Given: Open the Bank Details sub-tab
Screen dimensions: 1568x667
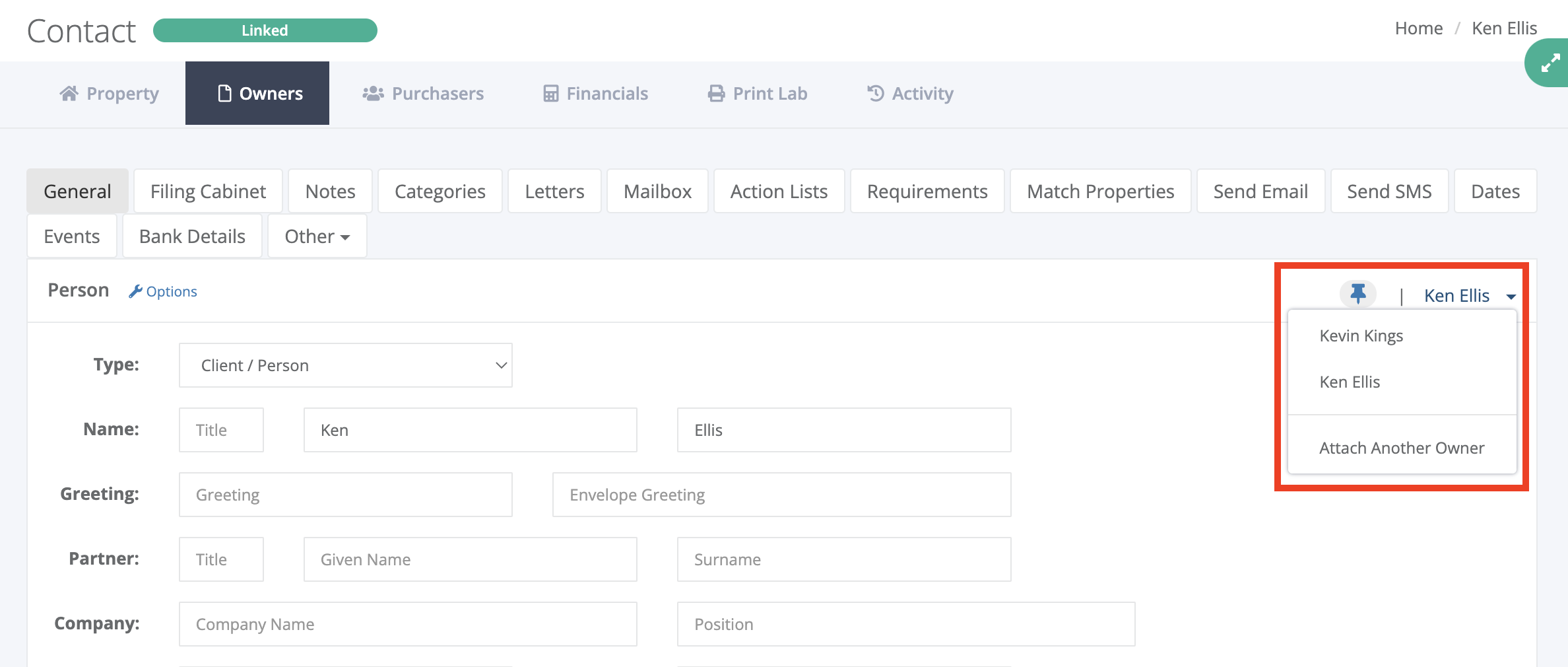Looking at the screenshot, I should pos(192,236).
